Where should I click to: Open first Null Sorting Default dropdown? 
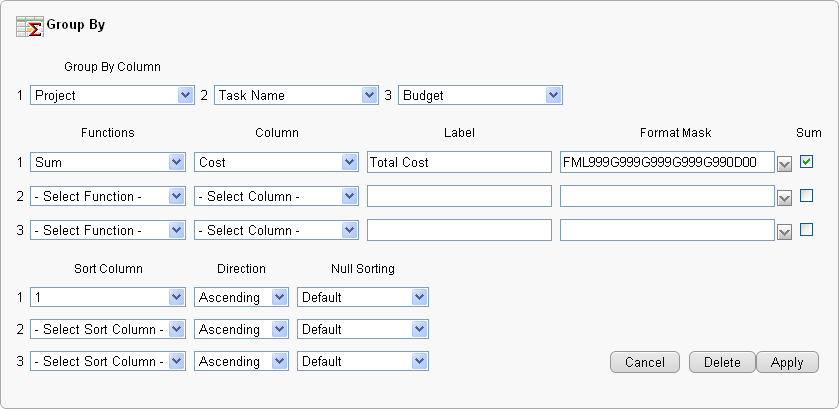363,297
